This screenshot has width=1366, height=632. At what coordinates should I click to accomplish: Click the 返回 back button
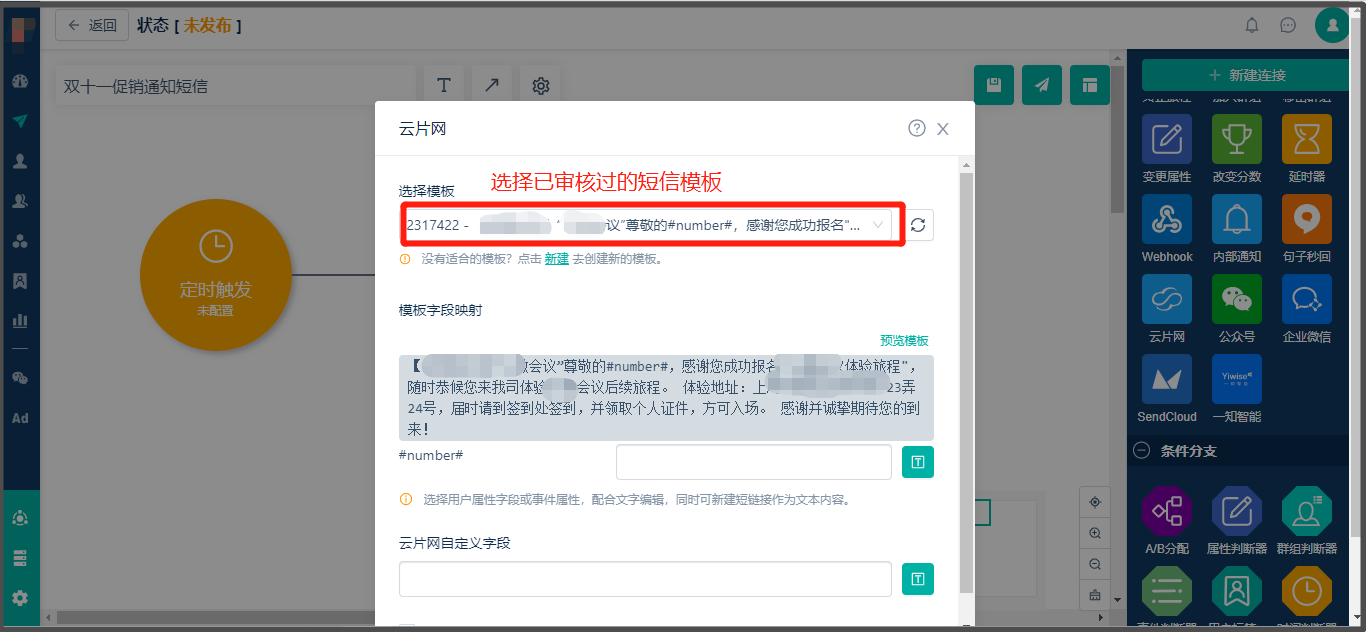pos(92,25)
